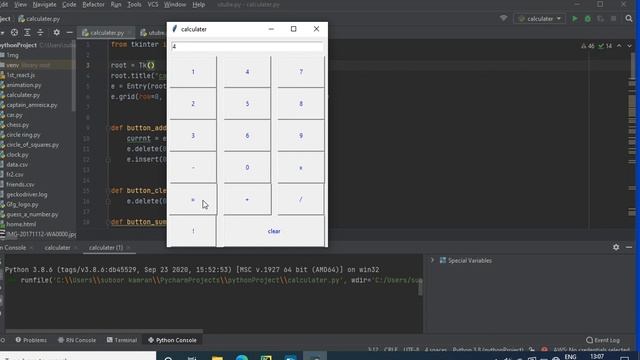The width and height of the screenshot is (640, 360).
Task: Open Search Everywhere magnifier in PyCharm toolbar
Action: click(x=629, y=19)
